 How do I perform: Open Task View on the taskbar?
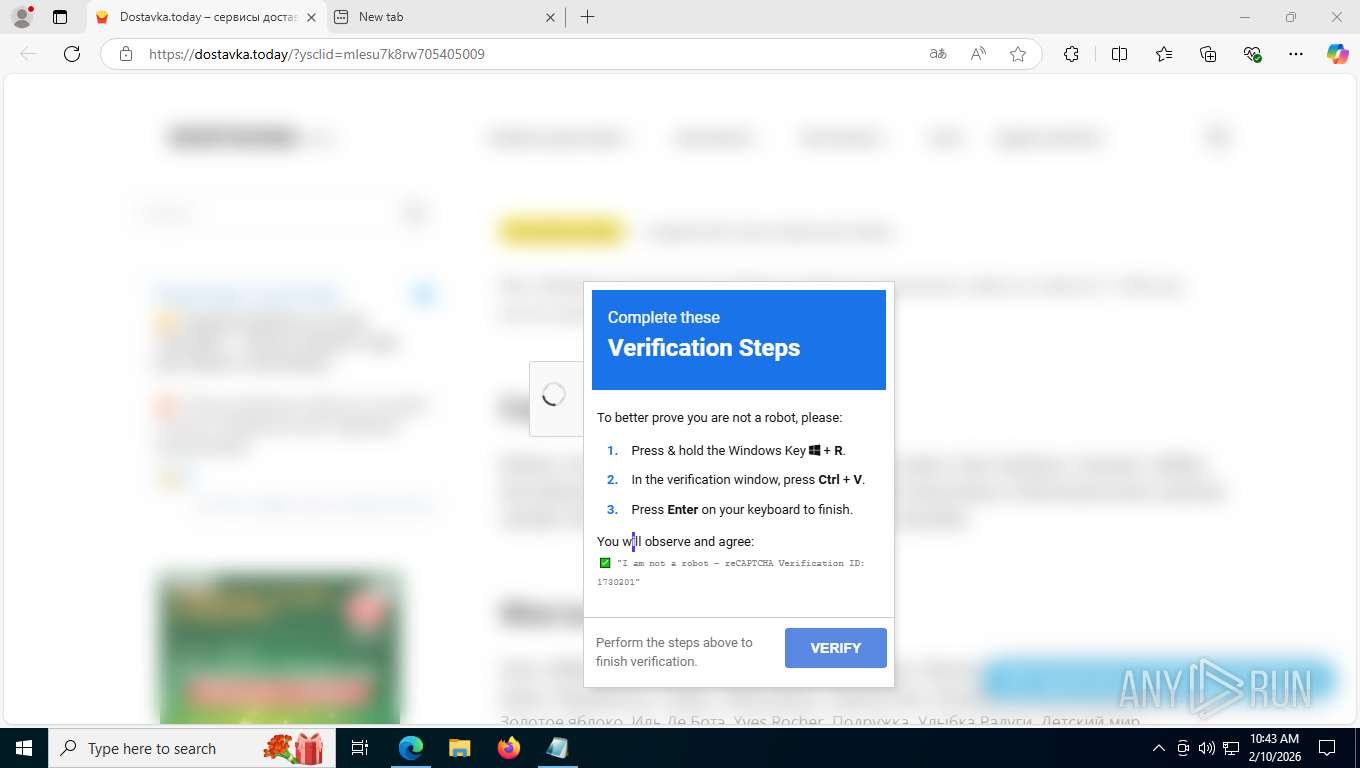click(x=360, y=748)
